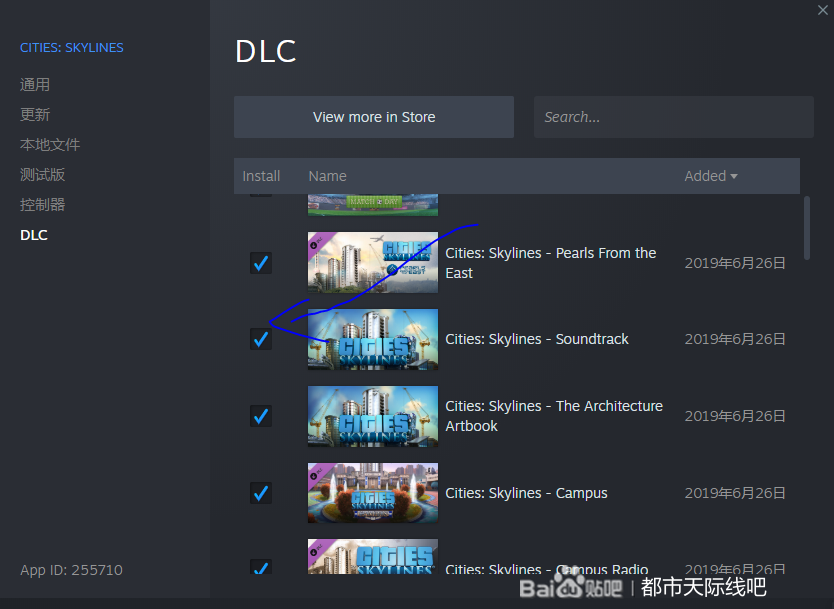Focus the DLC Search field
The width and height of the screenshot is (834, 609).
pos(674,117)
